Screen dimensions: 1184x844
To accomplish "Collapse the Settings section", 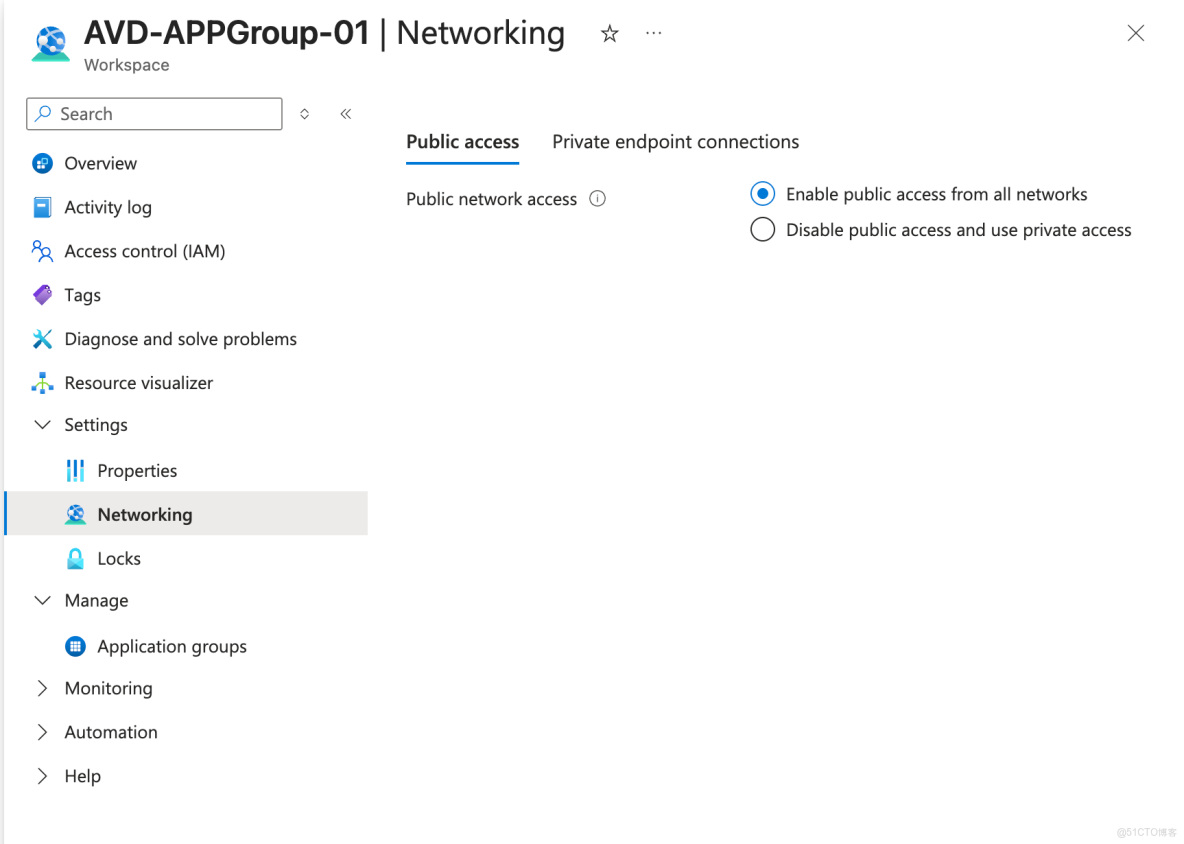I will coord(42,424).
